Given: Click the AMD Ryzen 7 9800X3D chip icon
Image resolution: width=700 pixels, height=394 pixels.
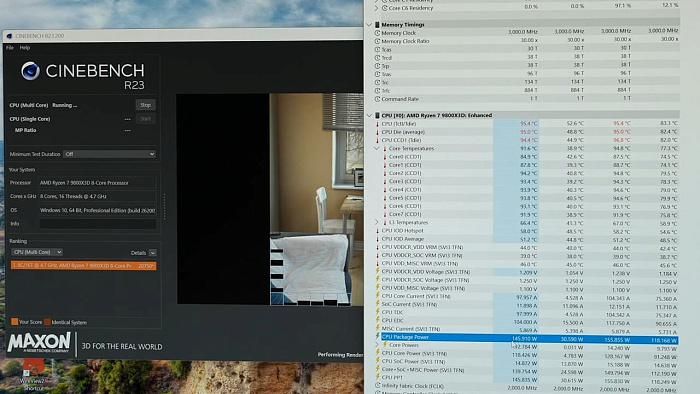Looking at the screenshot, I should (377, 115).
